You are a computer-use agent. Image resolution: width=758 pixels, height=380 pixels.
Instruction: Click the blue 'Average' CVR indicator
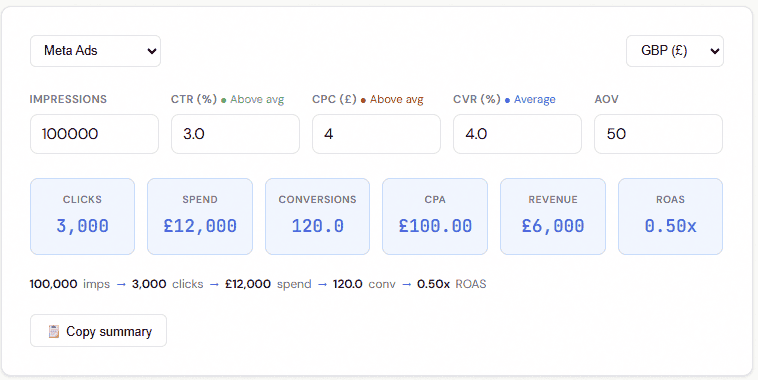pyautogui.click(x=530, y=100)
